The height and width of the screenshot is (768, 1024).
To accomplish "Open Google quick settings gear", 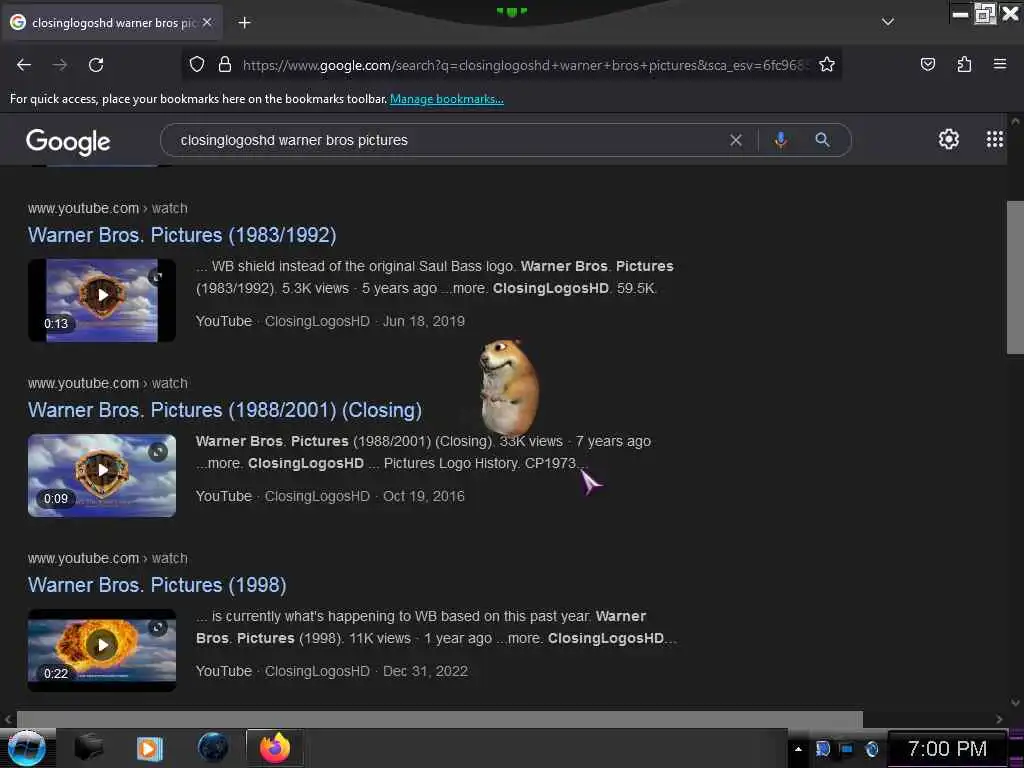I will (x=948, y=139).
